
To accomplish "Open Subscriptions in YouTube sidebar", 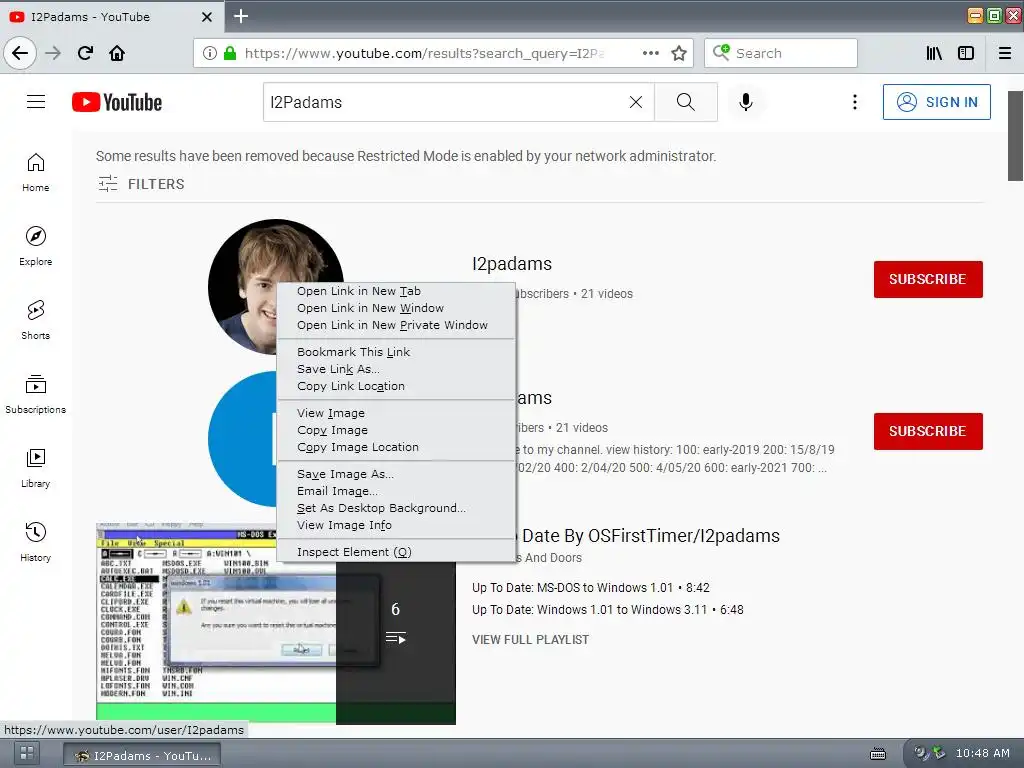I will [x=36, y=394].
